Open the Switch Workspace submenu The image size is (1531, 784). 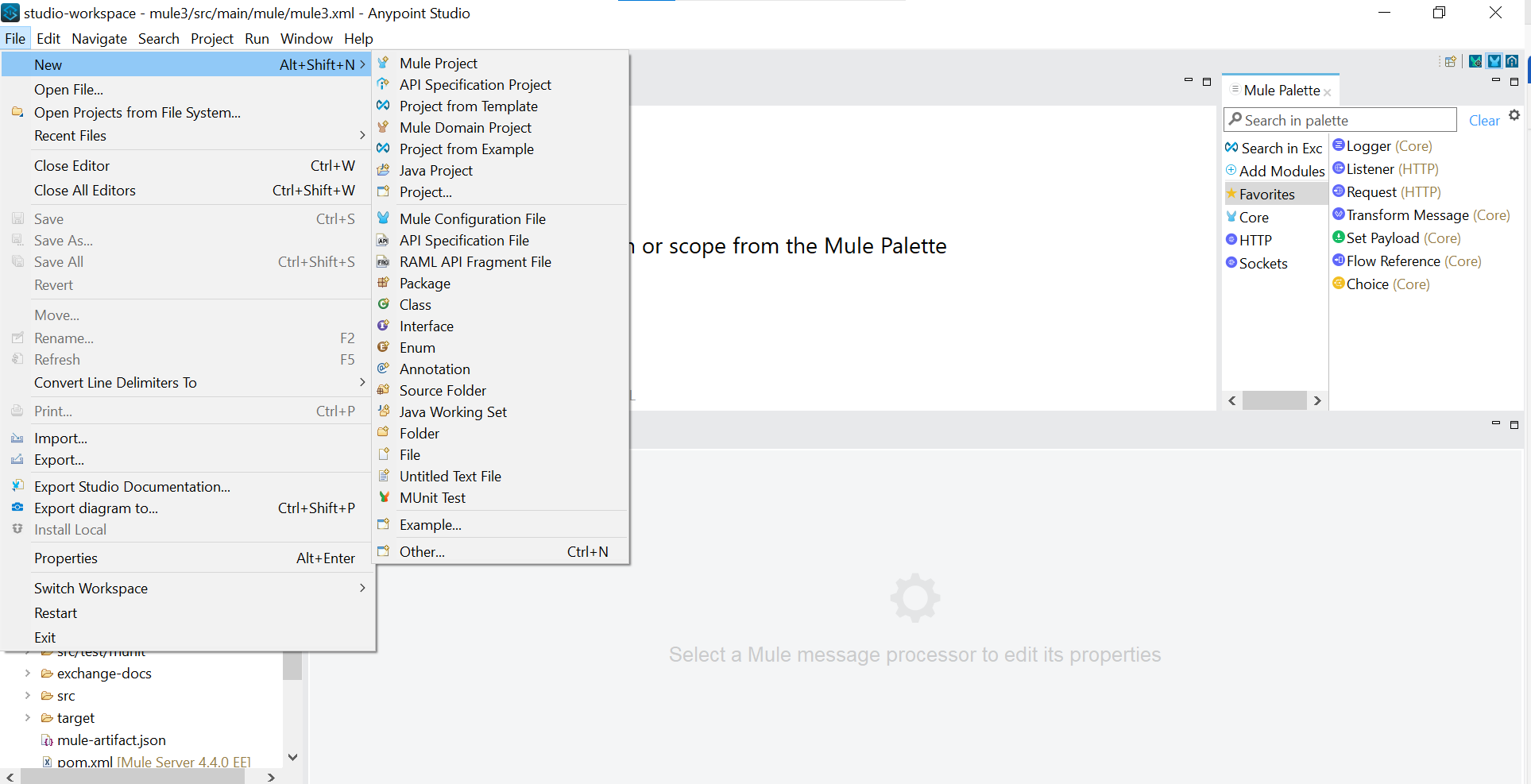click(188, 589)
